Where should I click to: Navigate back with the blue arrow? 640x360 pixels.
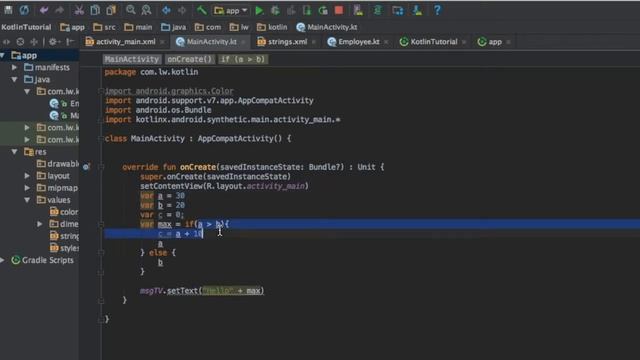coord(166,10)
